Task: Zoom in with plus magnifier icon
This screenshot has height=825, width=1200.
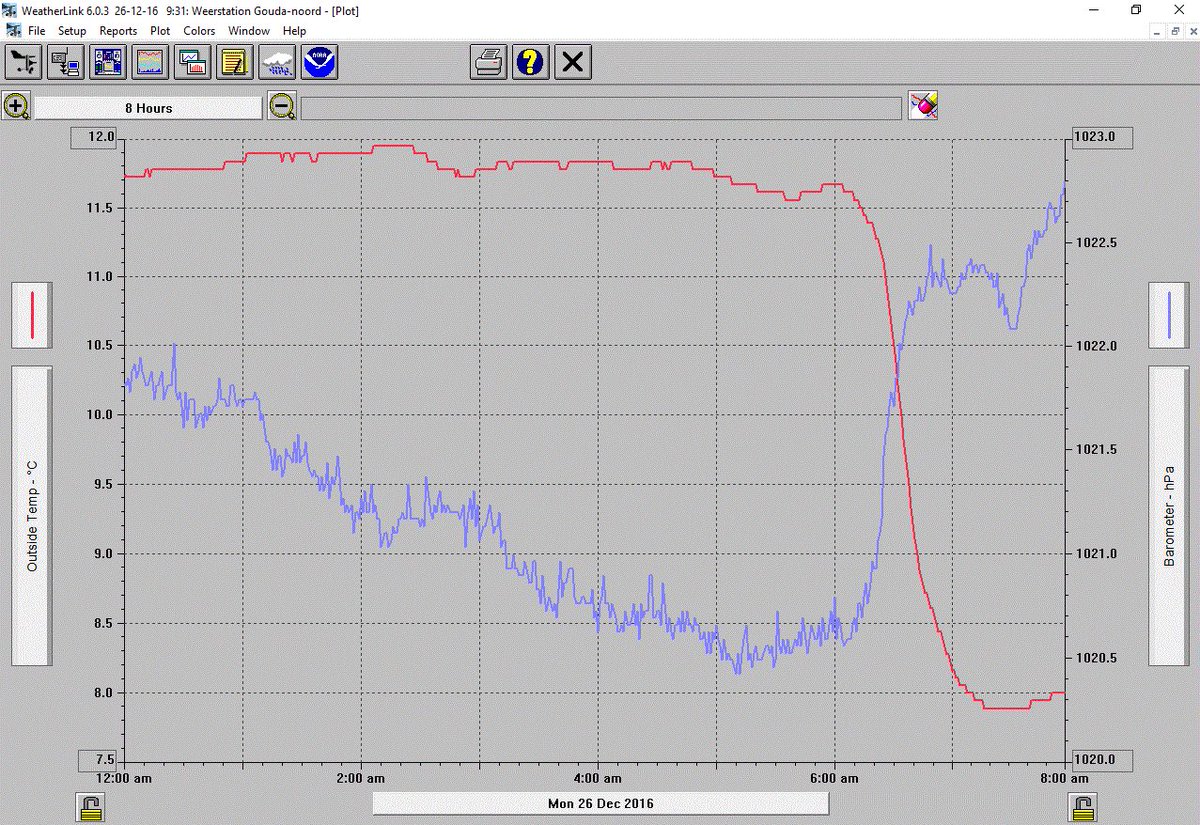Action: pyautogui.click(x=16, y=106)
